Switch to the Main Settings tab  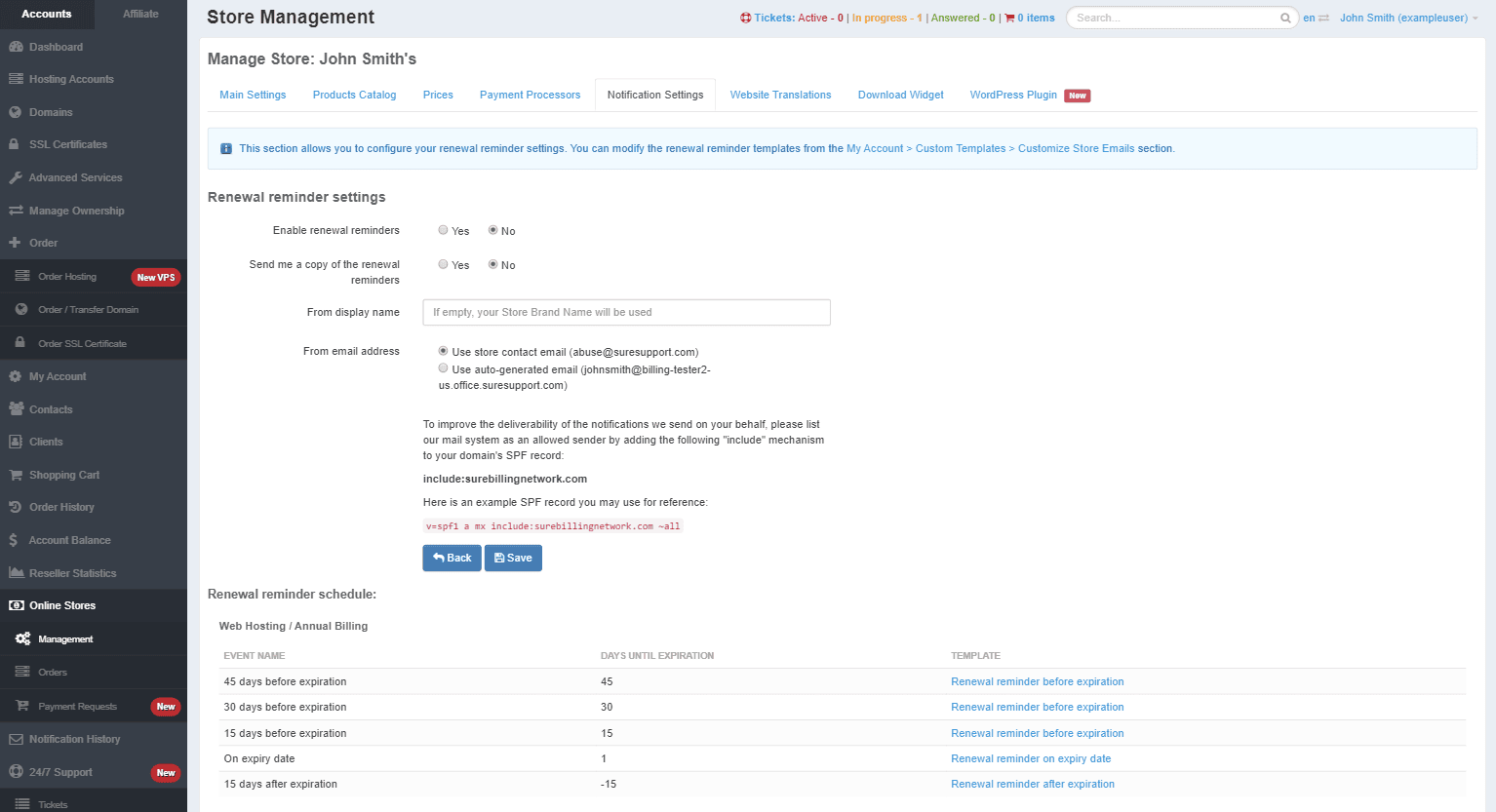click(x=253, y=95)
